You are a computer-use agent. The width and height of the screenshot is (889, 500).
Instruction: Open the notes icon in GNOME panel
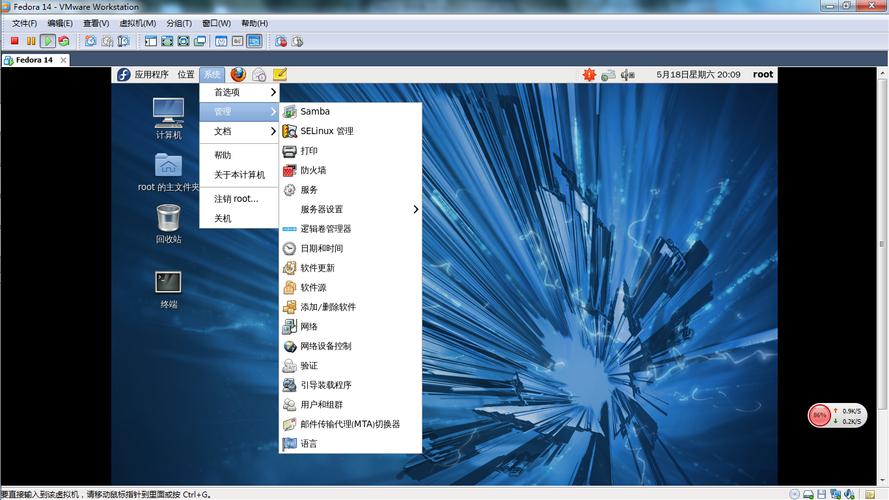pyautogui.click(x=280, y=74)
